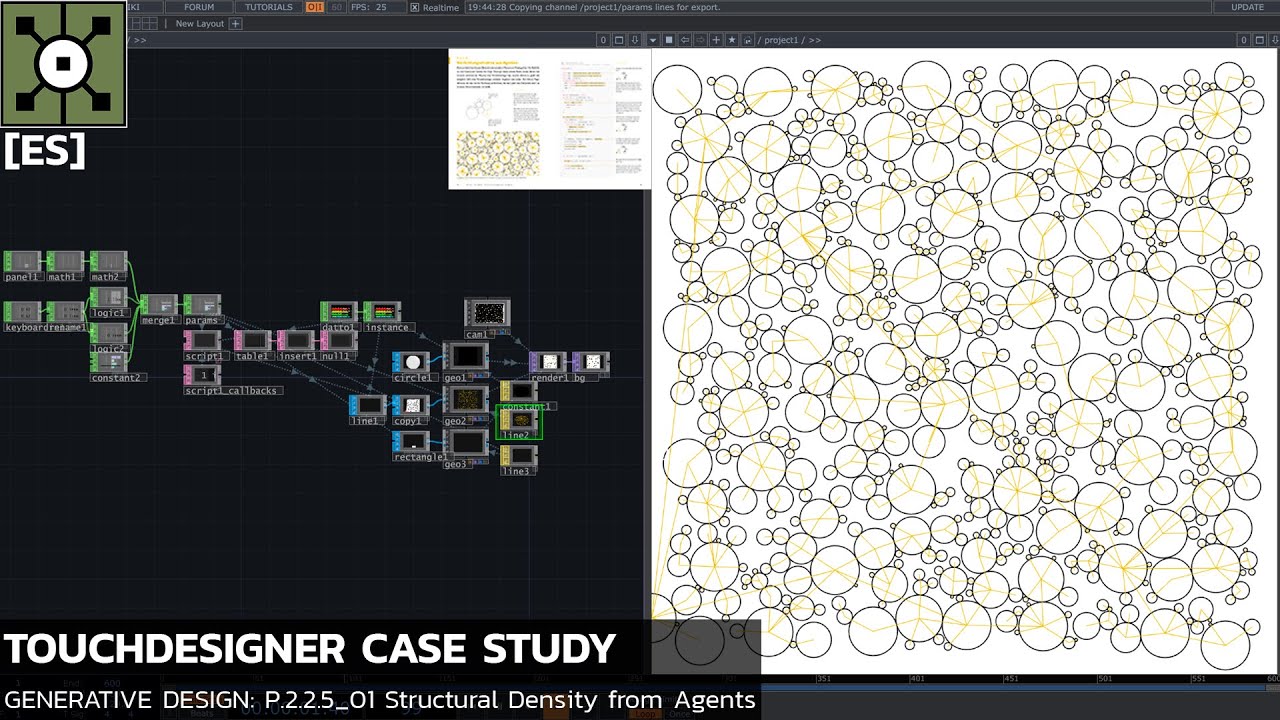The image size is (1280, 720).
Task: Select the table1 DAT node
Action: (x=252, y=345)
